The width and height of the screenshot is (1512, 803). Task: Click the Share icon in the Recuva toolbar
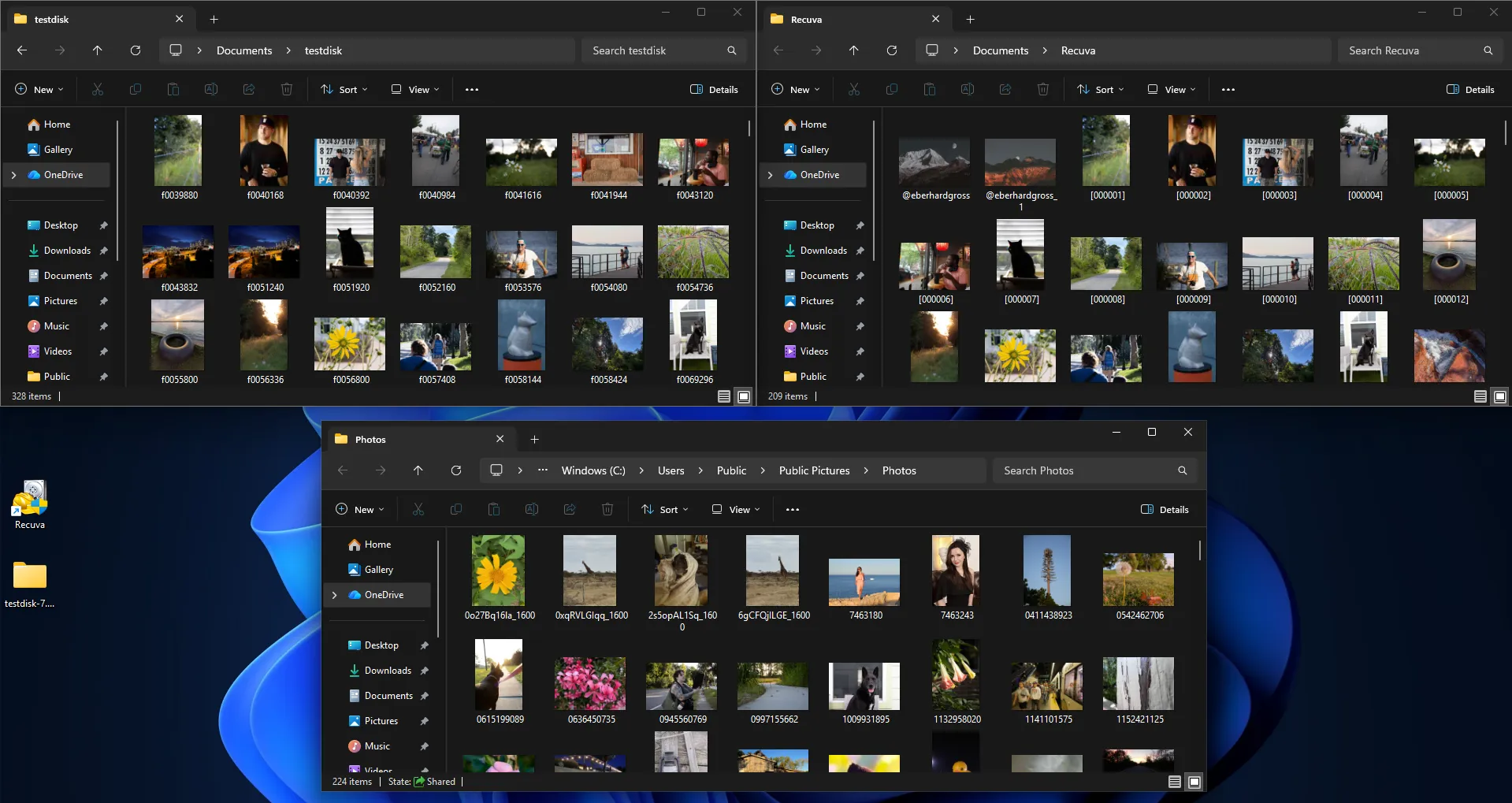[1005, 89]
